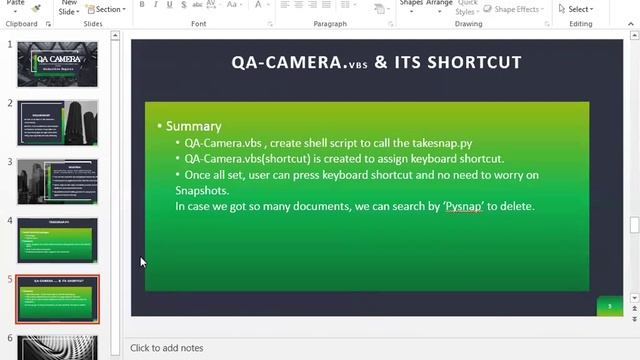Click scroll-up arrow in slide panel
The width and height of the screenshot is (640, 360).
pyautogui.click(x=116, y=36)
